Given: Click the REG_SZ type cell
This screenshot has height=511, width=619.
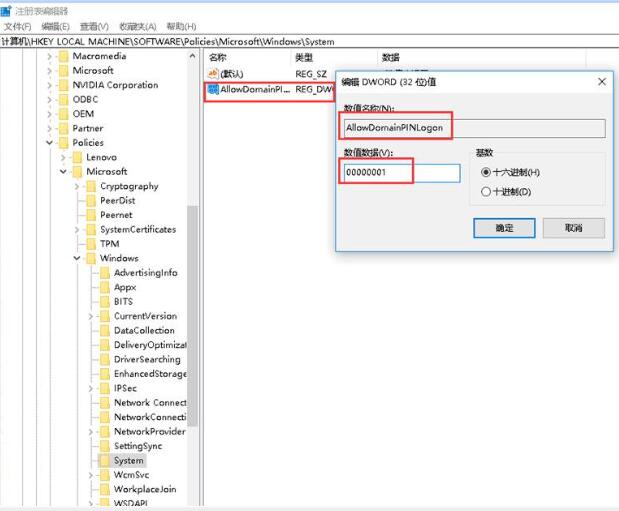Looking at the screenshot, I should click(x=311, y=74).
